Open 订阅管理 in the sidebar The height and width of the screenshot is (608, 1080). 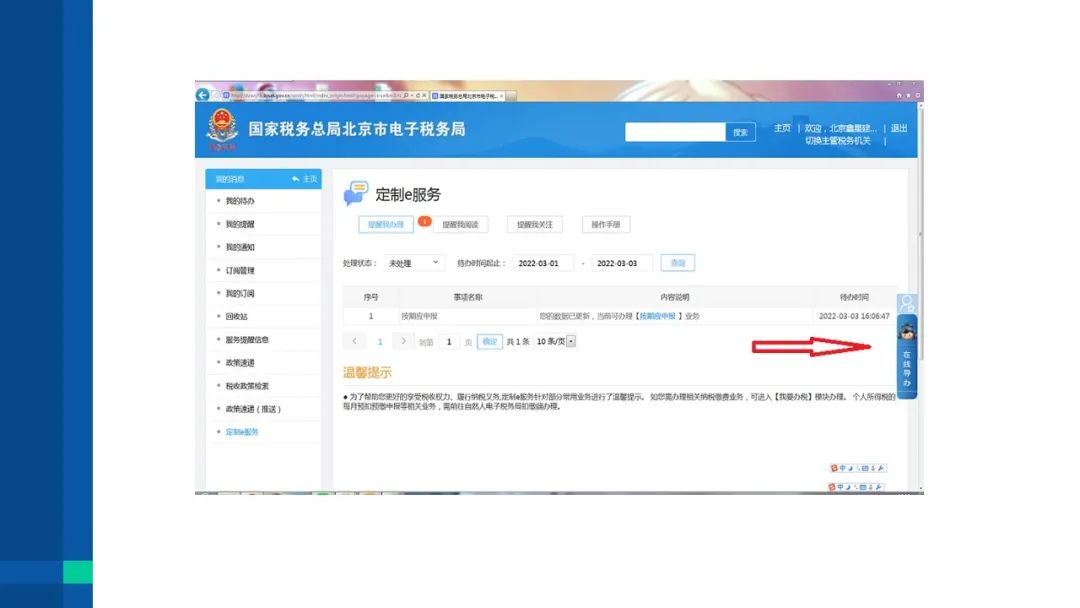pos(240,271)
